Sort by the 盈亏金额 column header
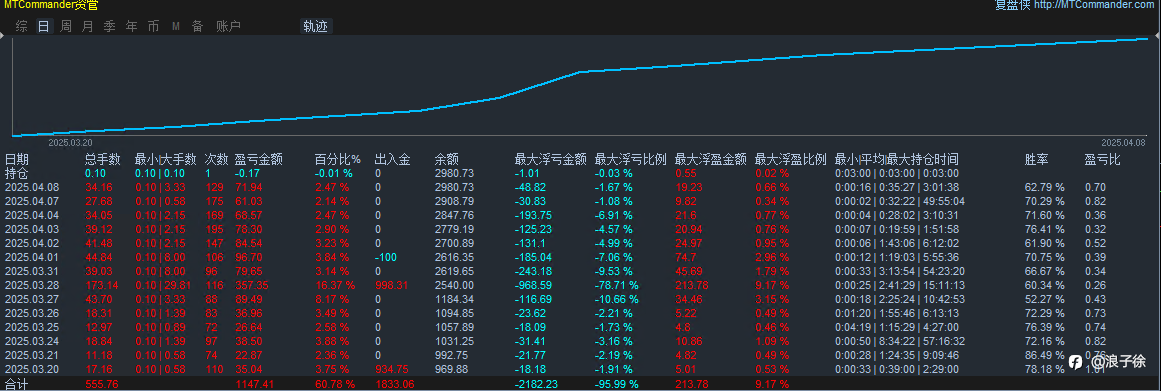Screen dimensions: 1161x391 click(x=258, y=159)
